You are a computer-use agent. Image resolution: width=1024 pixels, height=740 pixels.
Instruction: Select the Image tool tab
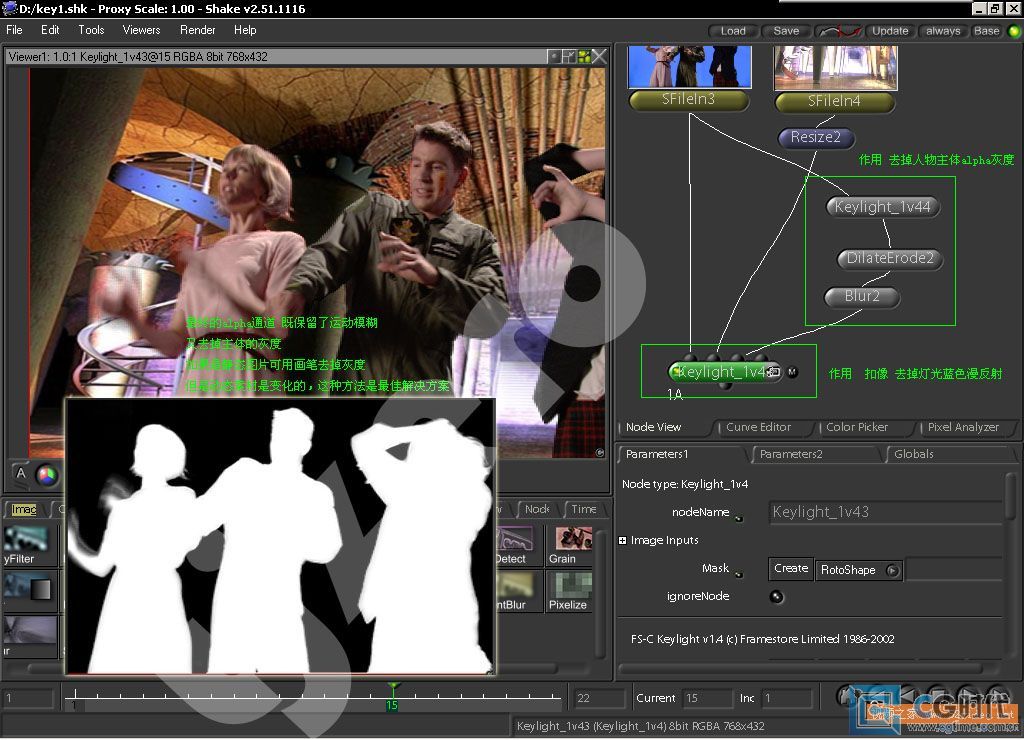24,509
